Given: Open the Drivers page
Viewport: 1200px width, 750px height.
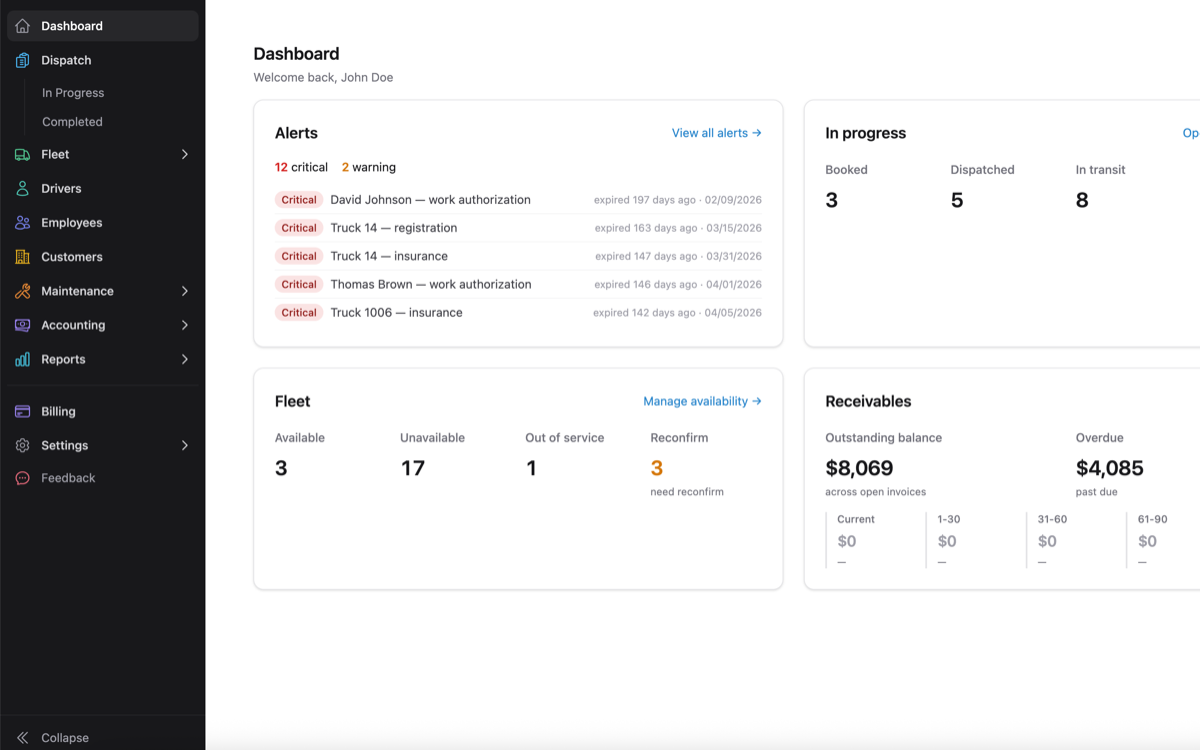Looking at the screenshot, I should pyautogui.click(x=102, y=188).
